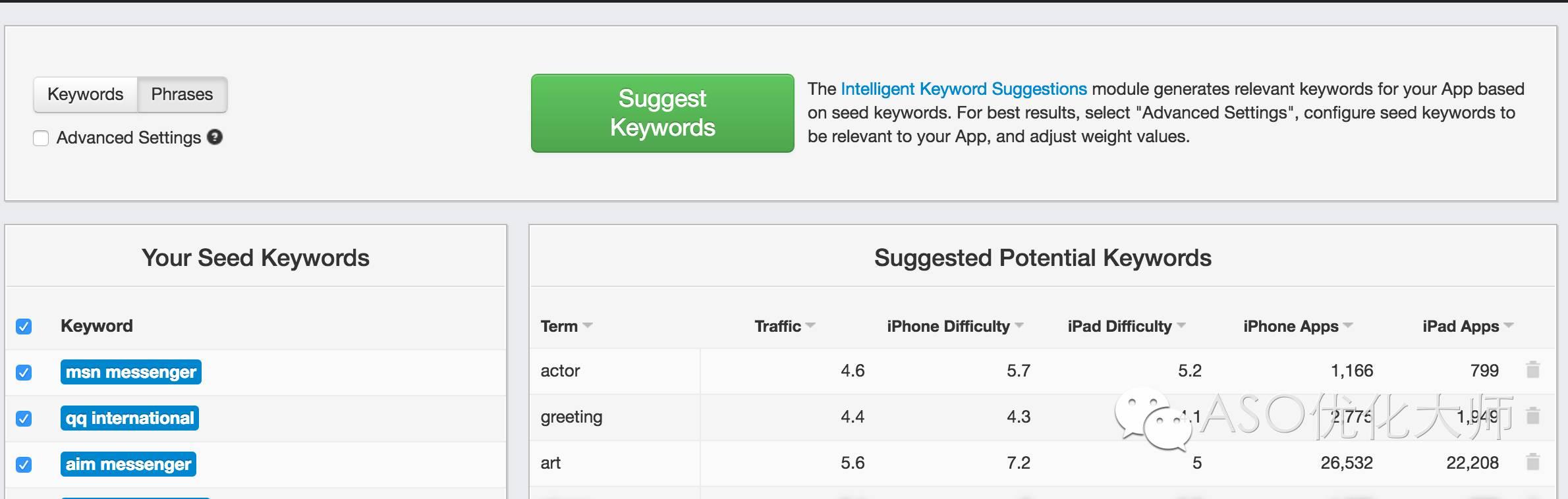
Task: Click the 'msn messenger' keyword tag
Action: (130, 372)
